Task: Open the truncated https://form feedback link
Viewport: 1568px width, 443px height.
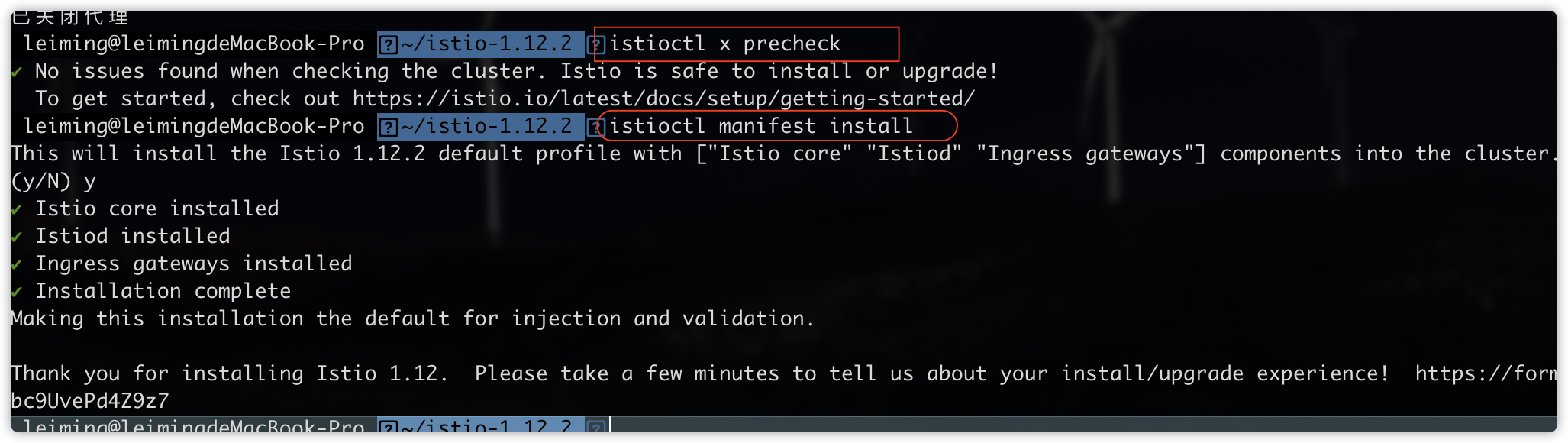Action: pos(1486,373)
